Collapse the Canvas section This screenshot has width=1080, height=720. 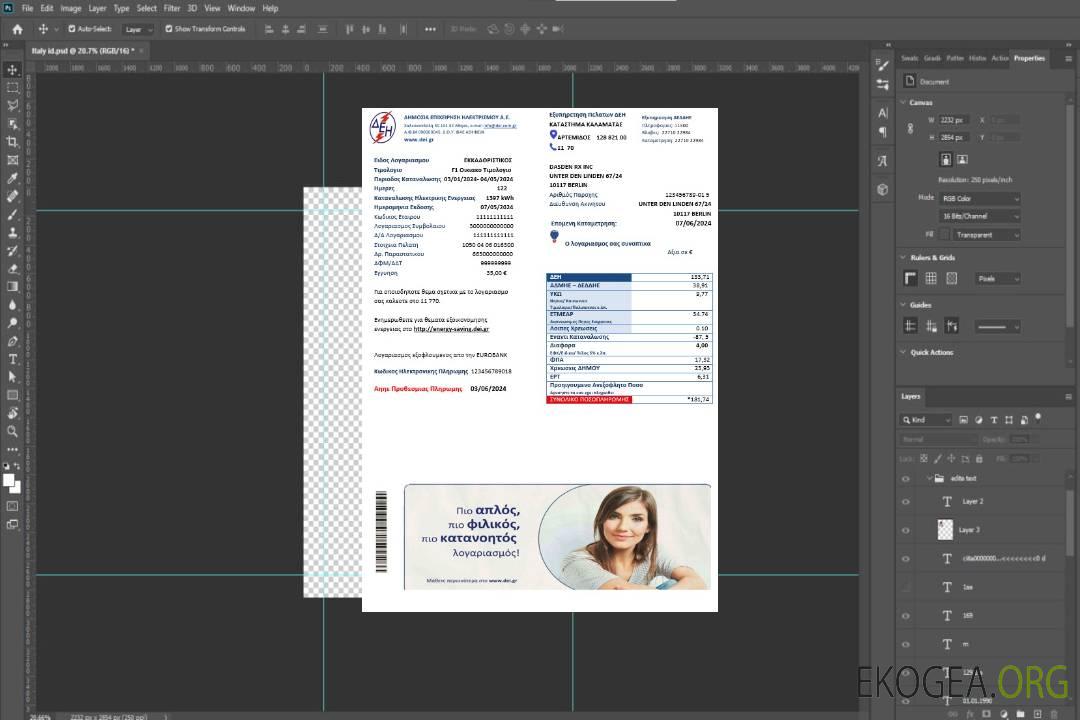(903, 102)
